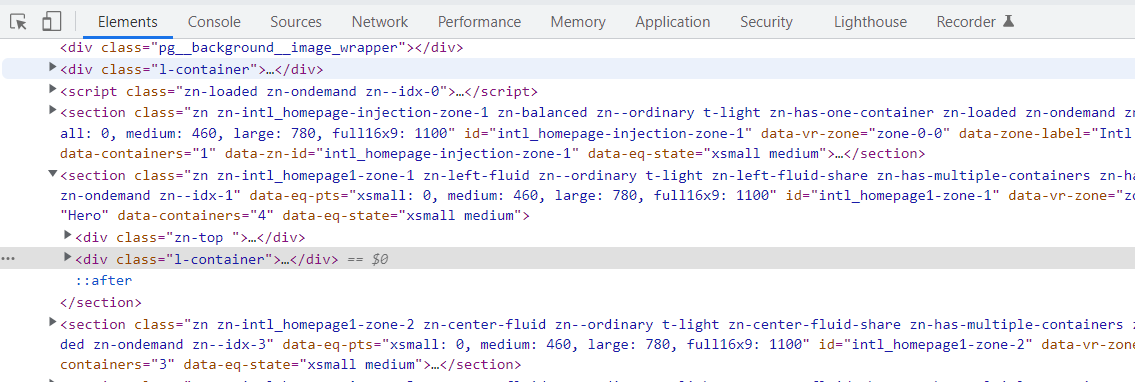Open the Sources tab
The image size is (1135, 382).
tap(296, 22)
